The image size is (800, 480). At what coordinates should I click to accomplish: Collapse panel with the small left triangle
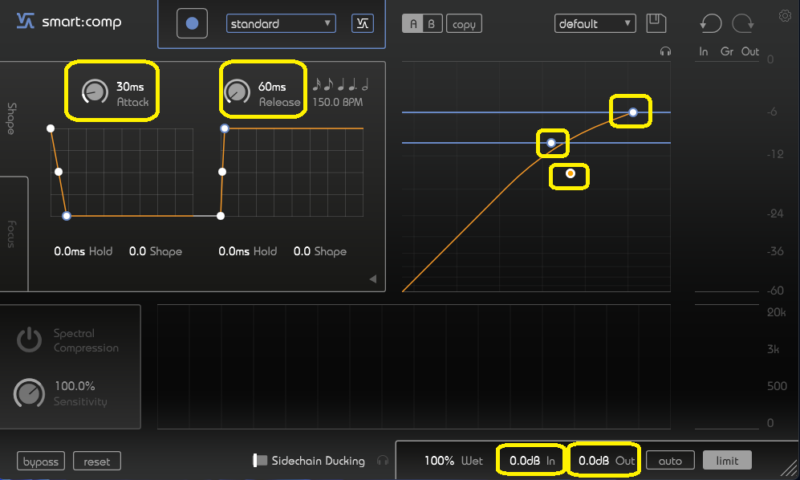373,279
